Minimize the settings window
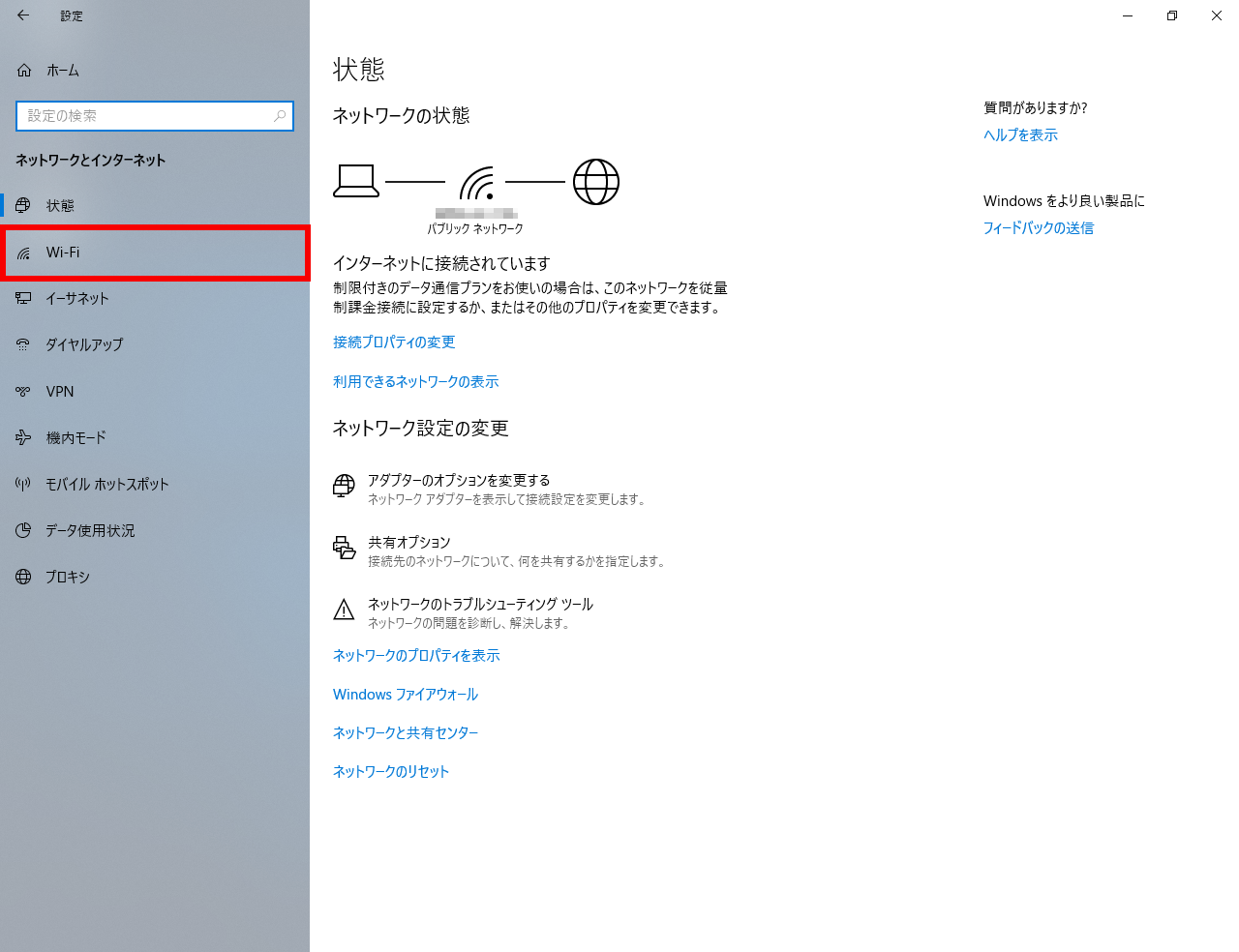This screenshot has height=952, width=1239. click(1128, 15)
